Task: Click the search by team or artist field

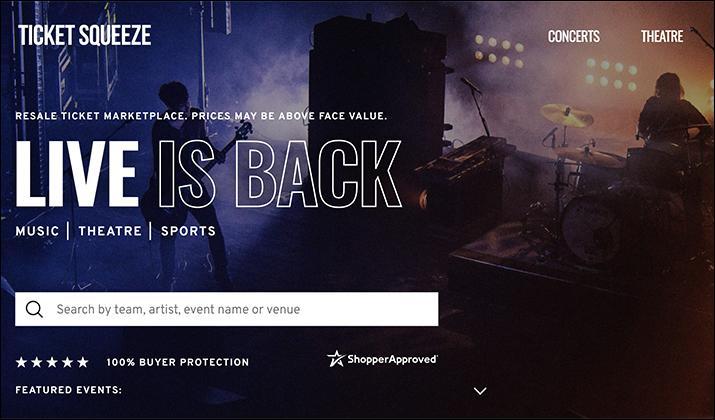Action: point(227,309)
